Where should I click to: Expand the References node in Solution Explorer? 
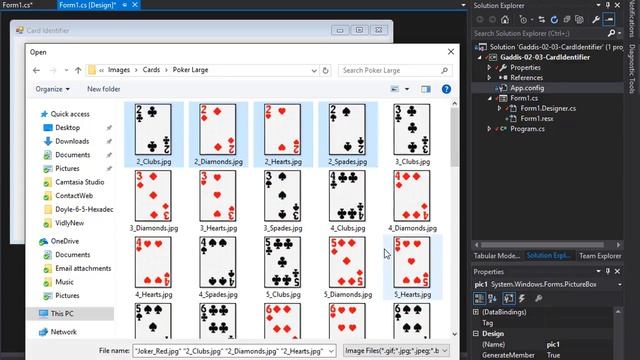click(x=489, y=78)
